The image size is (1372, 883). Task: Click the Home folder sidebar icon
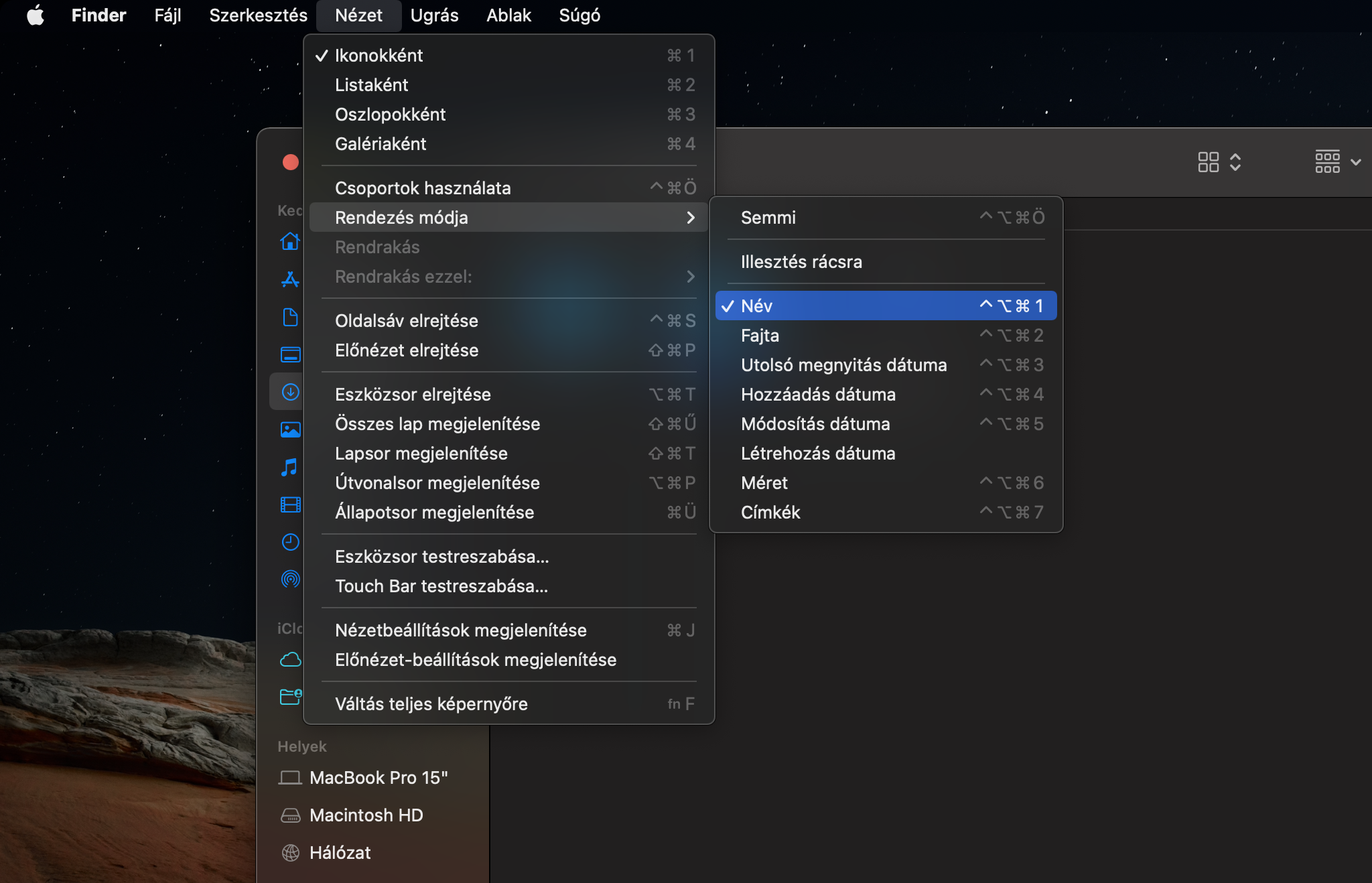(x=290, y=241)
